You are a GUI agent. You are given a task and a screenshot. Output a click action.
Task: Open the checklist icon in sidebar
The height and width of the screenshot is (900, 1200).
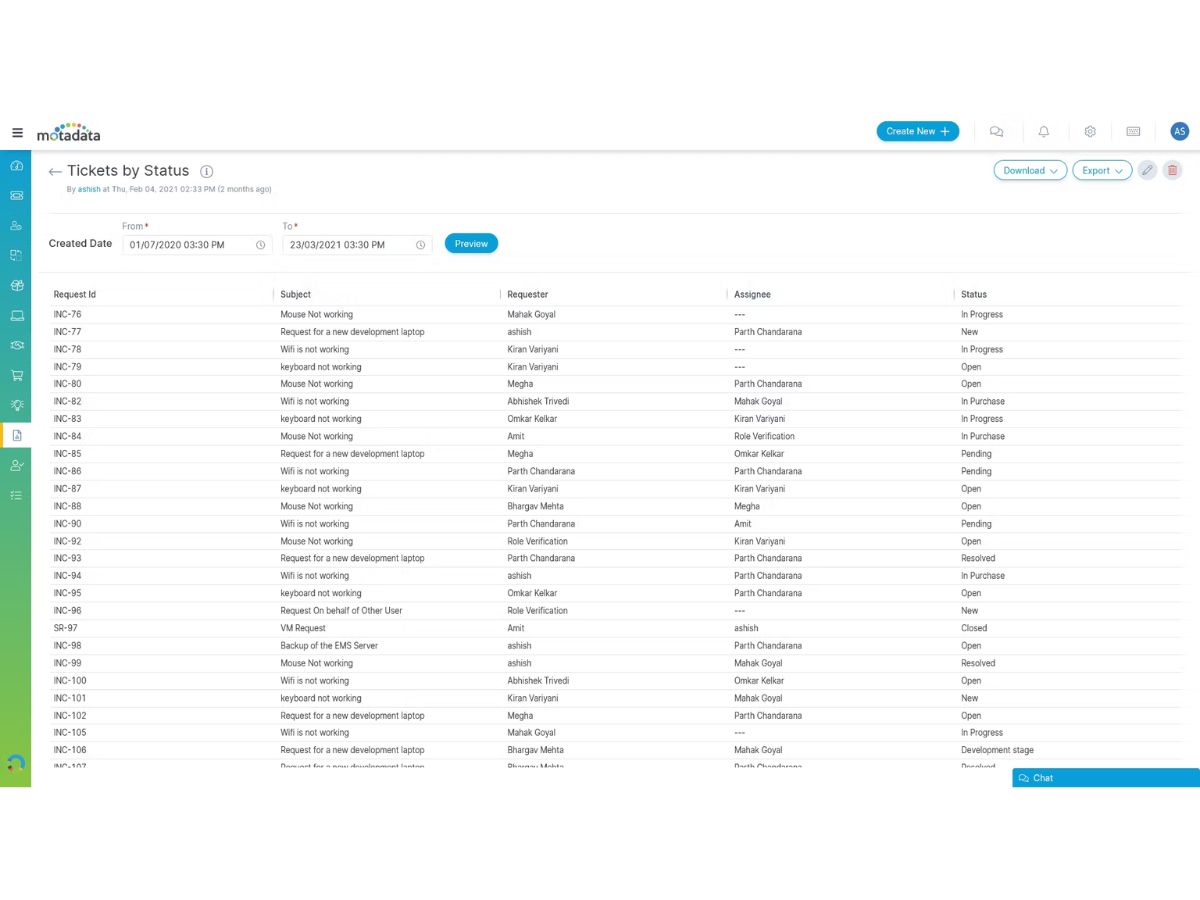tap(16, 495)
